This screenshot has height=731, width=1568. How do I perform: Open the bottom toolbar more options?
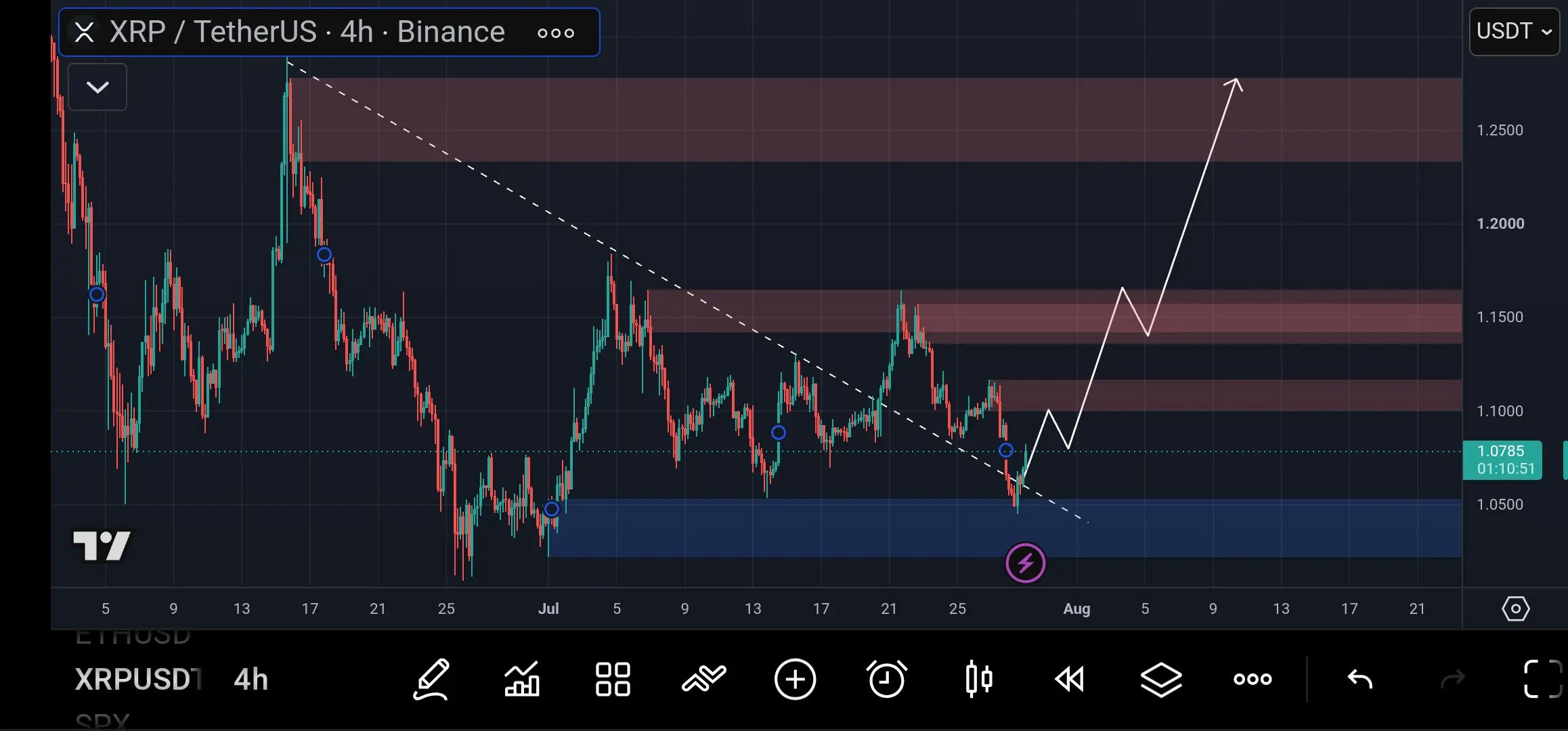pyautogui.click(x=1253, y=679)
